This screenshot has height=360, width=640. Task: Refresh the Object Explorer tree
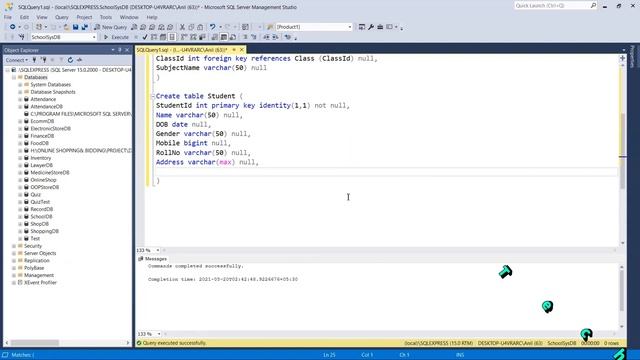coord(70,60)
